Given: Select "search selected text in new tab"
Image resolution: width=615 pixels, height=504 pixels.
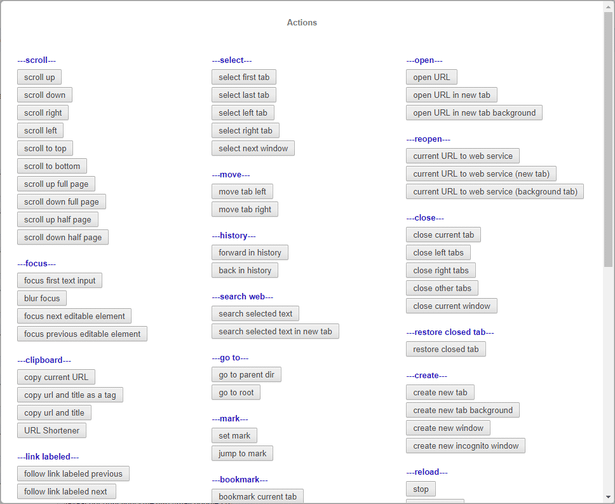Looking at the screenshot, I should [276, 331].
